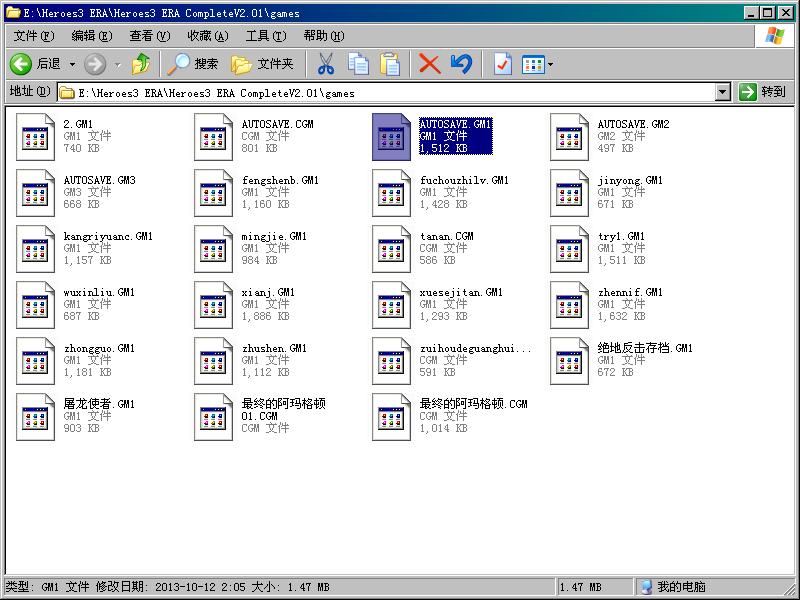This screenshot has width=800, height=600.
Task: Open the 工具(T) menu
Action: coord(265,36)
